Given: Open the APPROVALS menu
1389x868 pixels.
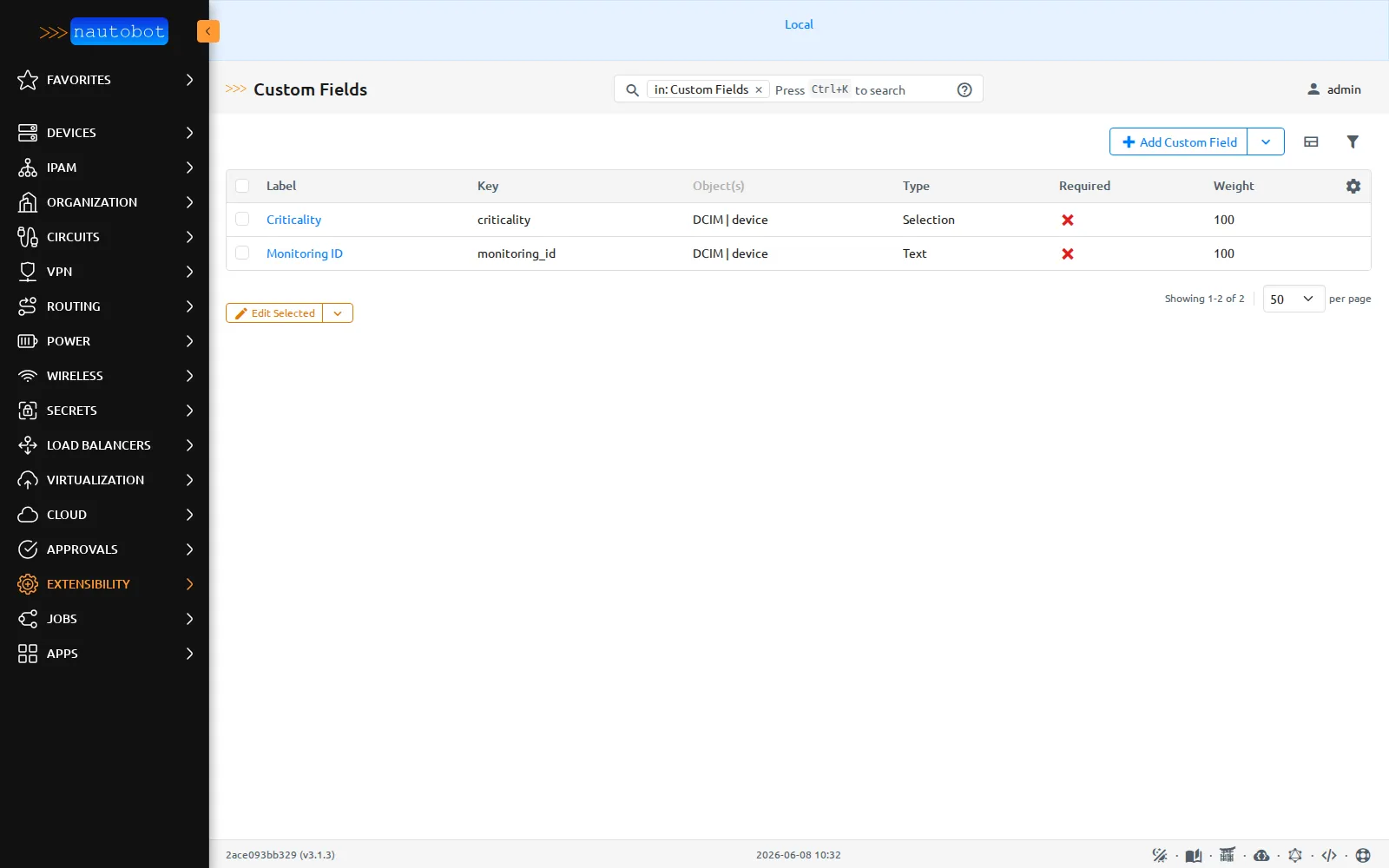Looking at the screenshot, I should [104, 549].
